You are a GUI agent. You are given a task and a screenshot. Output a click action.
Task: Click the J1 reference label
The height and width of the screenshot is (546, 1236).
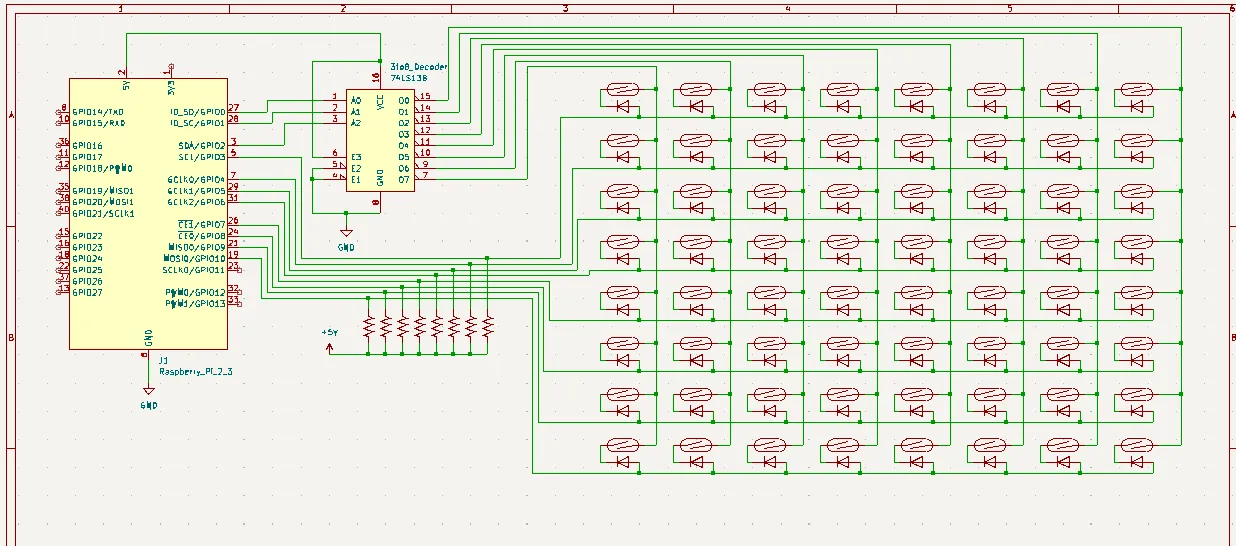click(164, 359)
